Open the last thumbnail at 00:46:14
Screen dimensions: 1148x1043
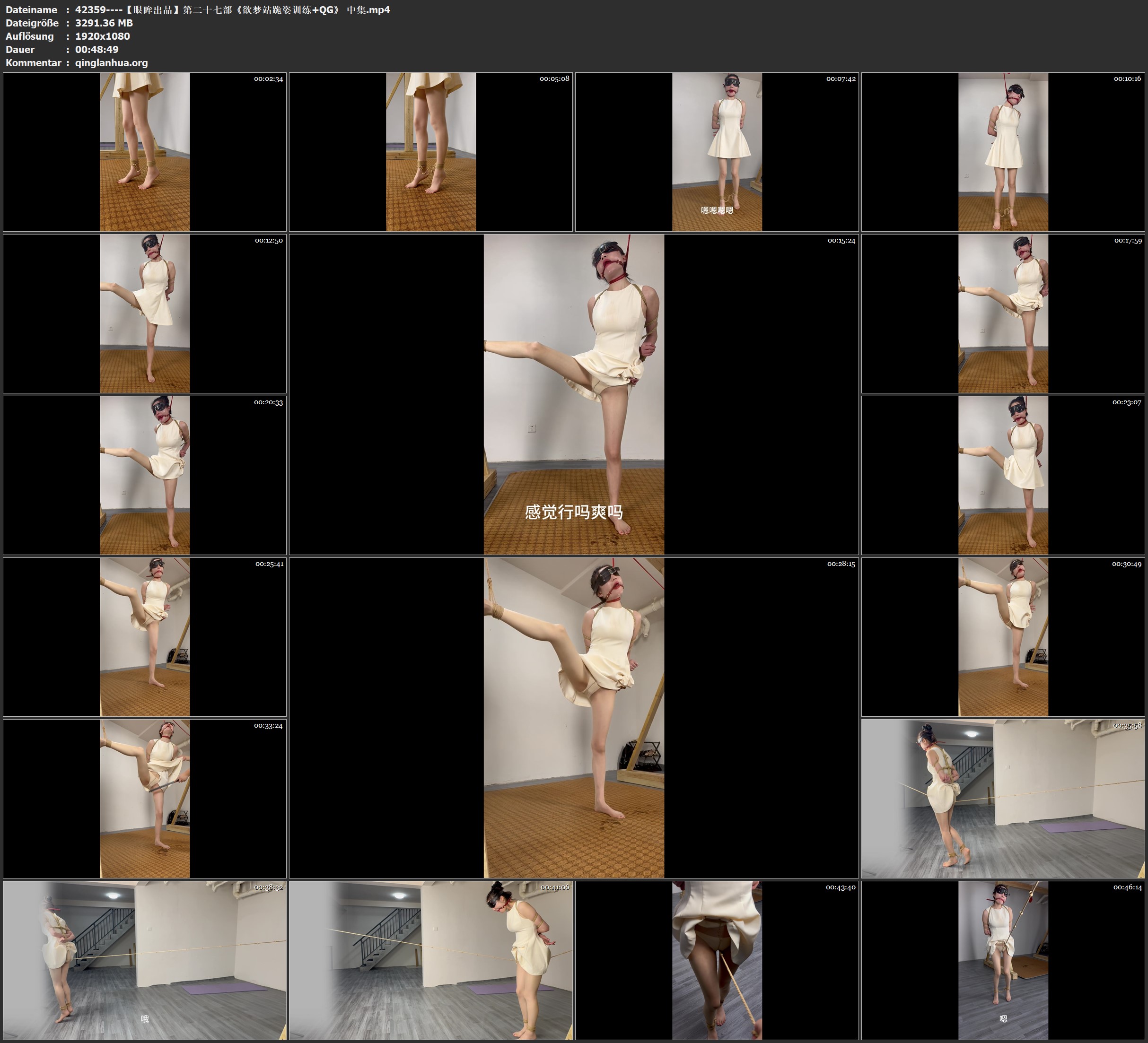tap(1003, 960)
